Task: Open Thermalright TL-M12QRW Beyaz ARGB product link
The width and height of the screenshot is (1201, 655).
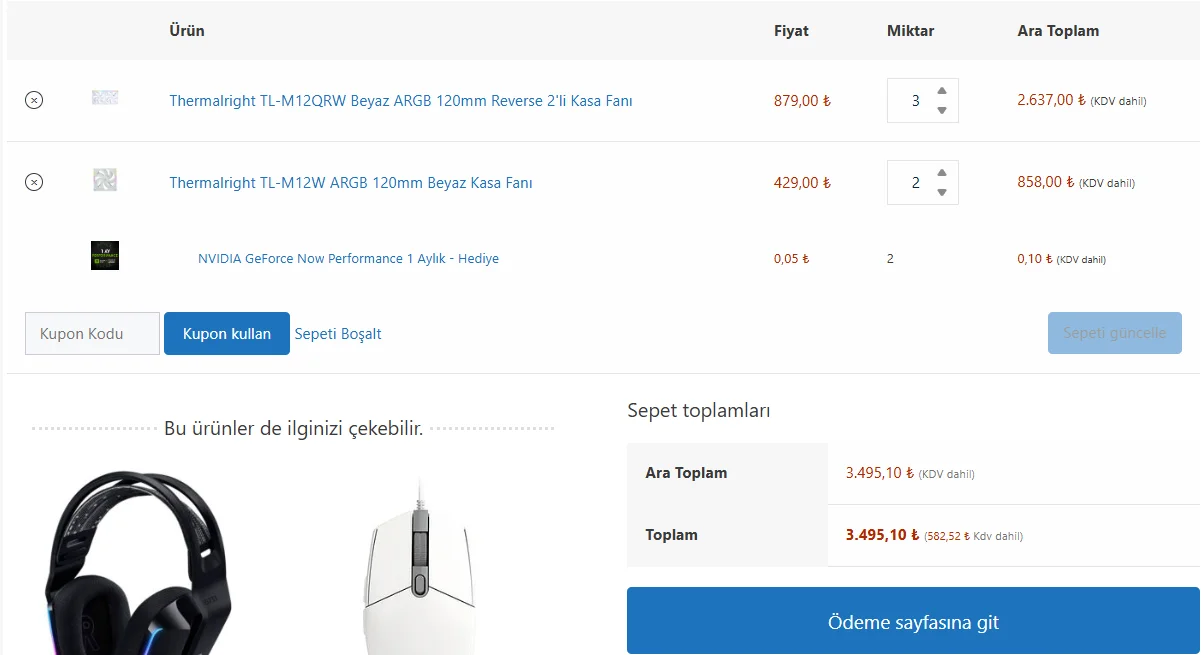Action: click(x=400, y=101)
